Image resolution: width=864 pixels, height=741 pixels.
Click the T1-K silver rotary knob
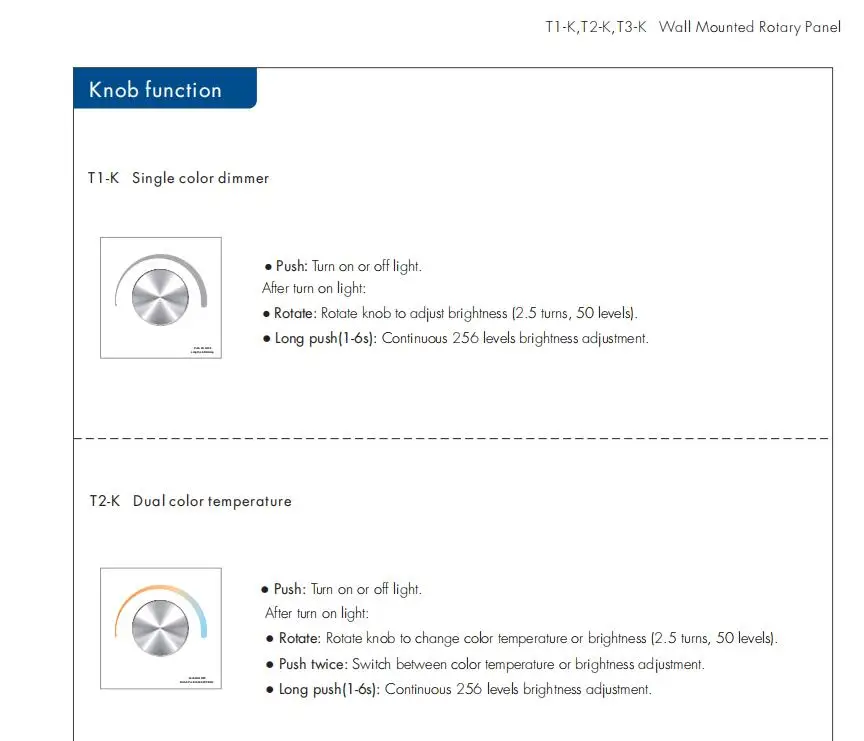coord(160,298)
